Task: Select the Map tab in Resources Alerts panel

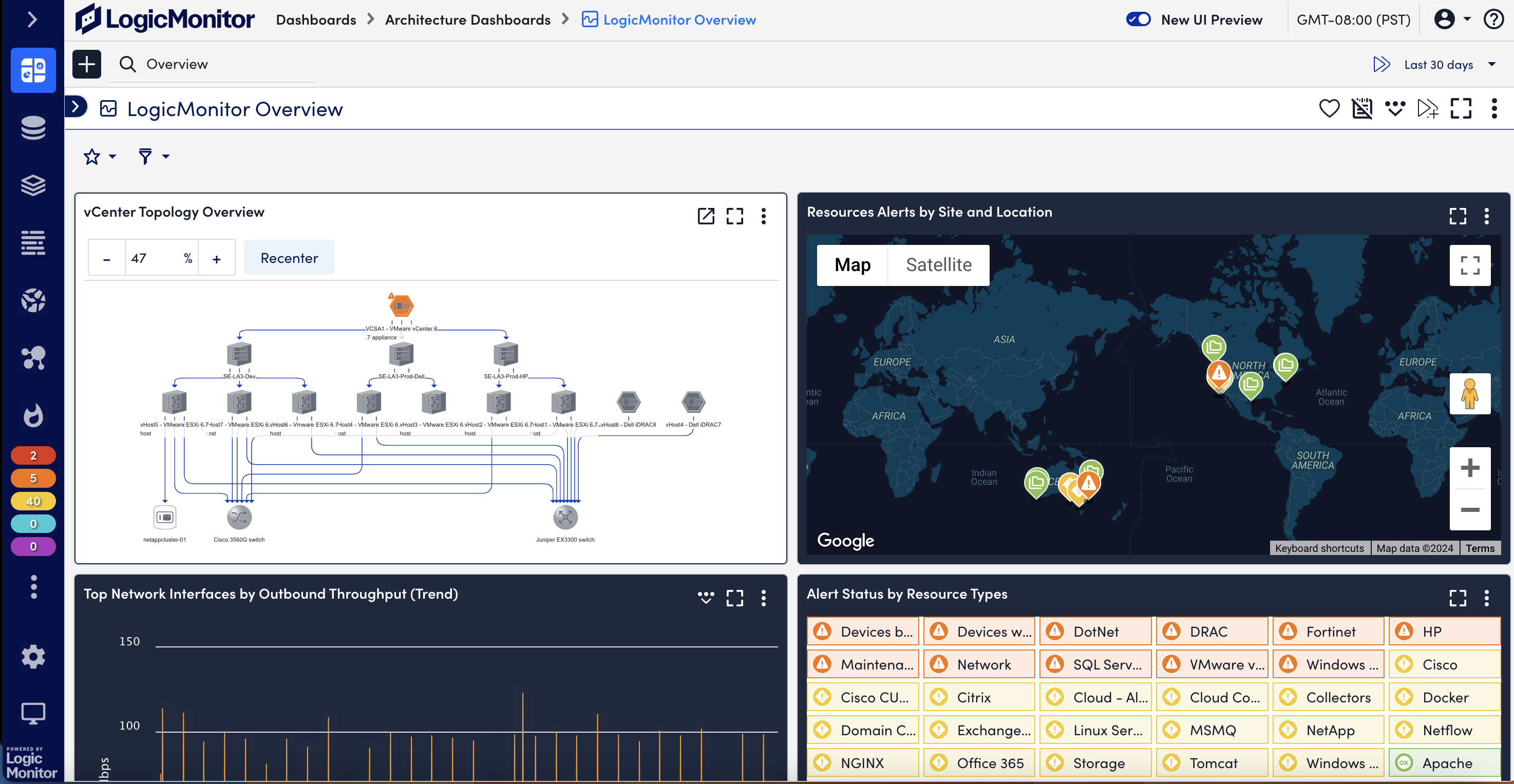Action: pyautogui.click(x=852, y=264)
